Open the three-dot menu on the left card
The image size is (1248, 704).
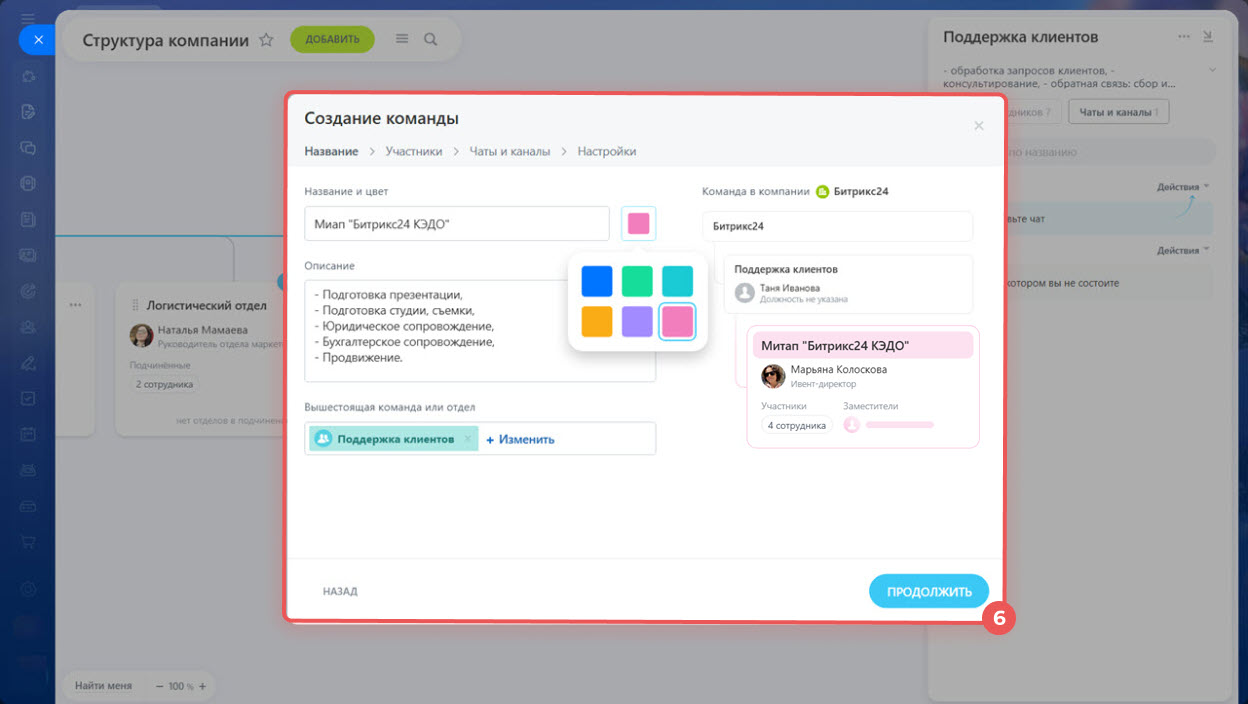click(75, 304)
